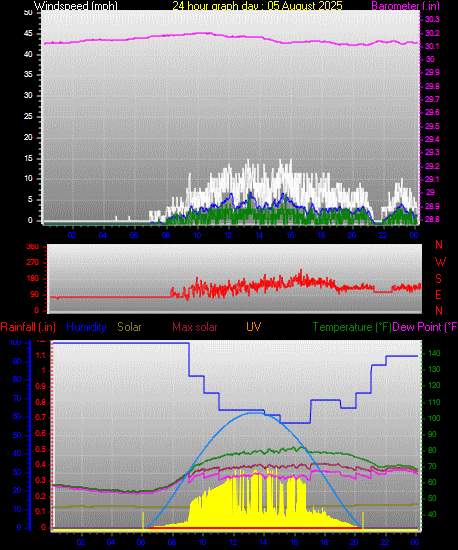Select the magenta Dew Point legend label
The height and width of the screenshot is (550, 458).
tap(425, 327)
